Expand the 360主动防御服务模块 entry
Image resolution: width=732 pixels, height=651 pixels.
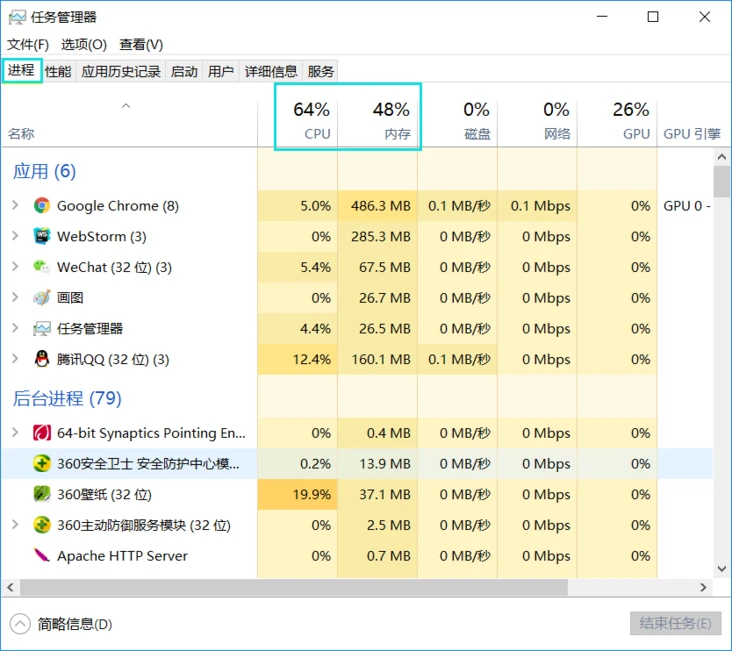[15, 524]
